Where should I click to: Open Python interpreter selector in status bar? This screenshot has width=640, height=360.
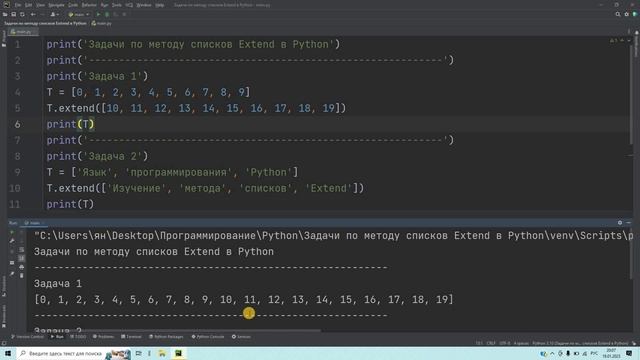[x=580, y=343]
